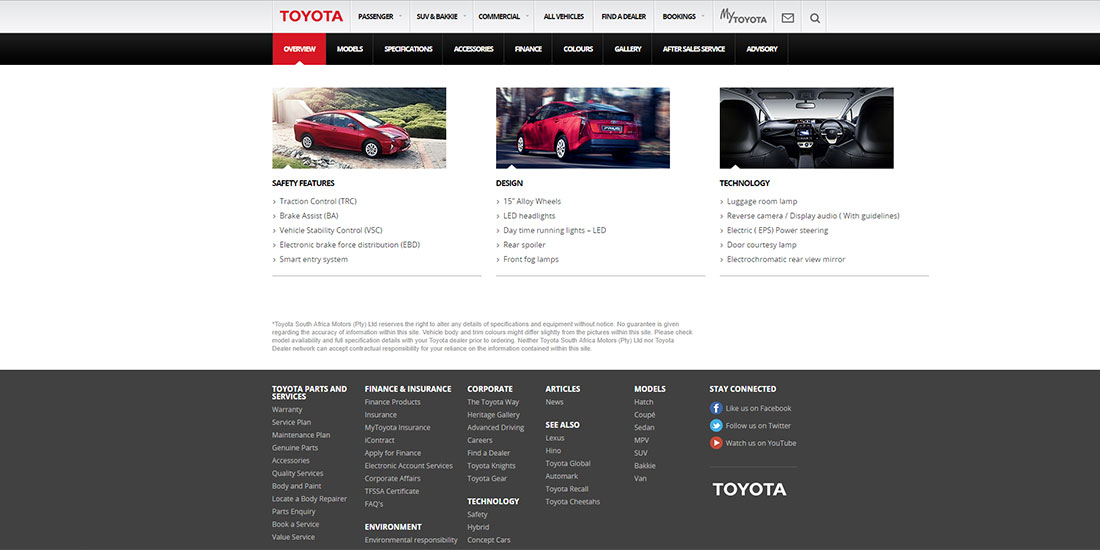Screen dimensions: 1100x550
Task: Switch to the Advisory tab
Action: click(762, 49)
